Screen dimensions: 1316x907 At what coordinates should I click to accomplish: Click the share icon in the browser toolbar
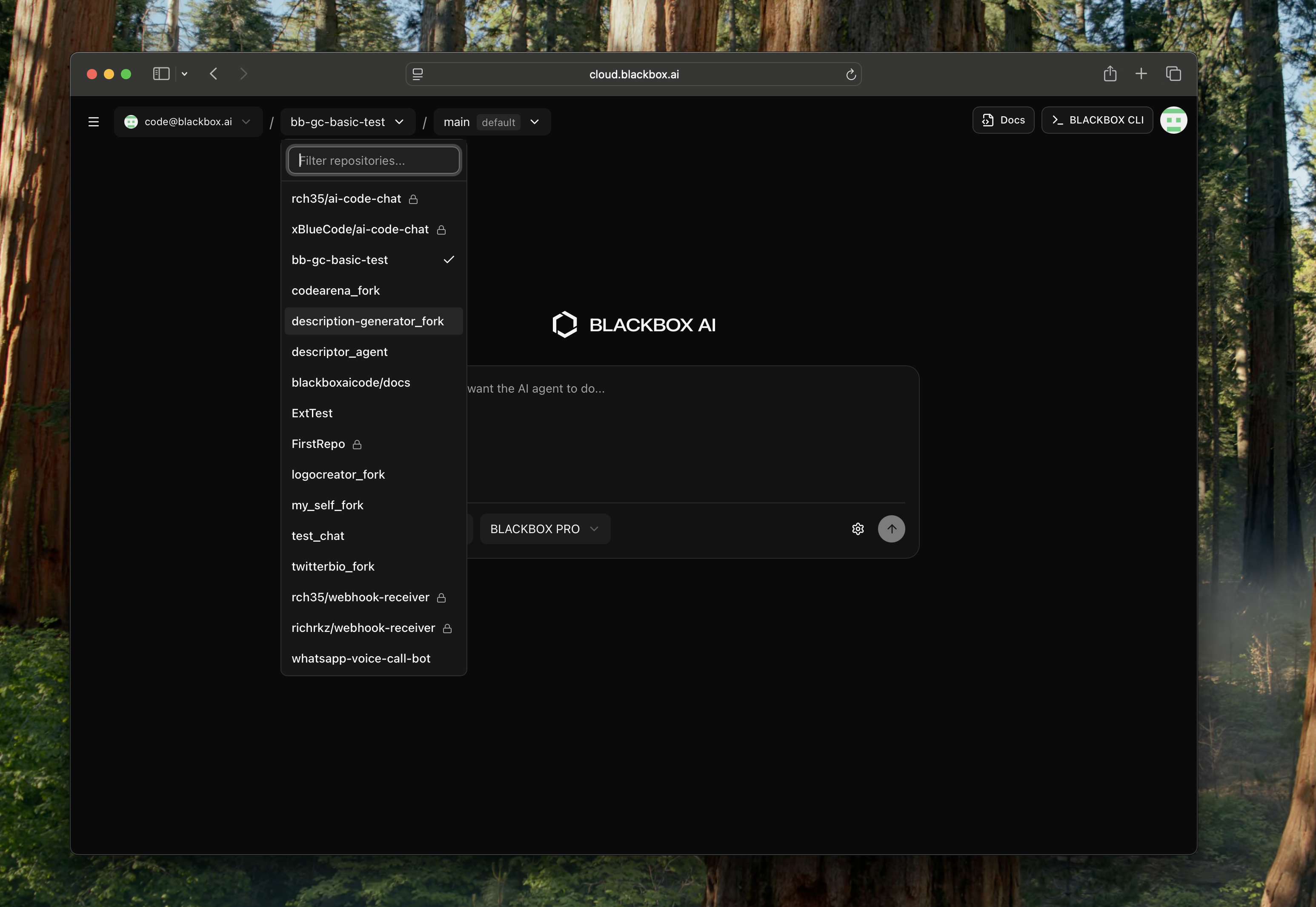(1110, 73)
